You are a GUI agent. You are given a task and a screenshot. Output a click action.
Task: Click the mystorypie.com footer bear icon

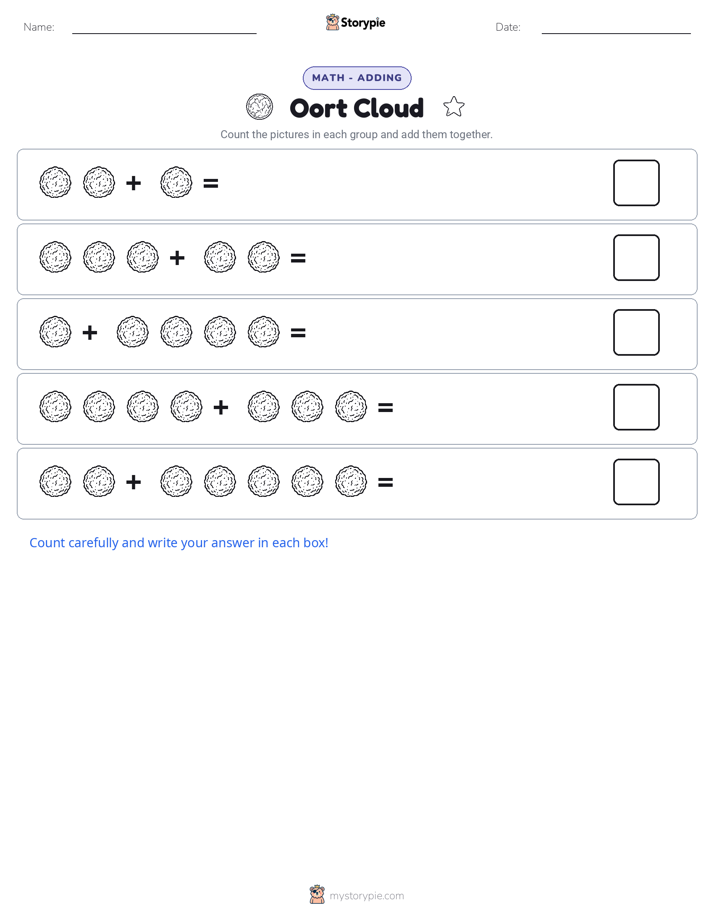tap(317, 895)
